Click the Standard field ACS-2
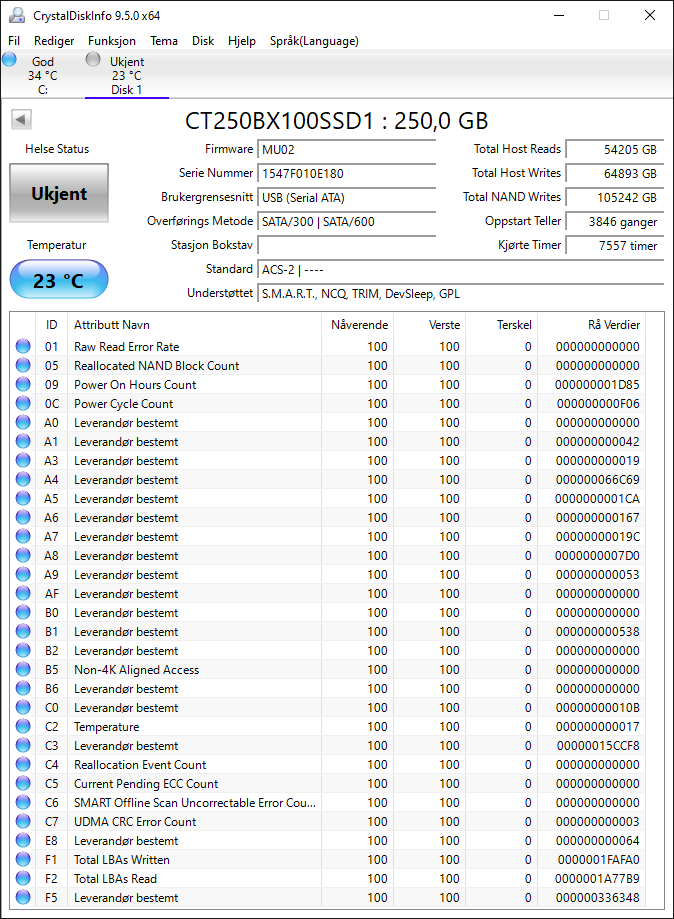The height and width of the screenshot is (919, 674). point(461,270)
